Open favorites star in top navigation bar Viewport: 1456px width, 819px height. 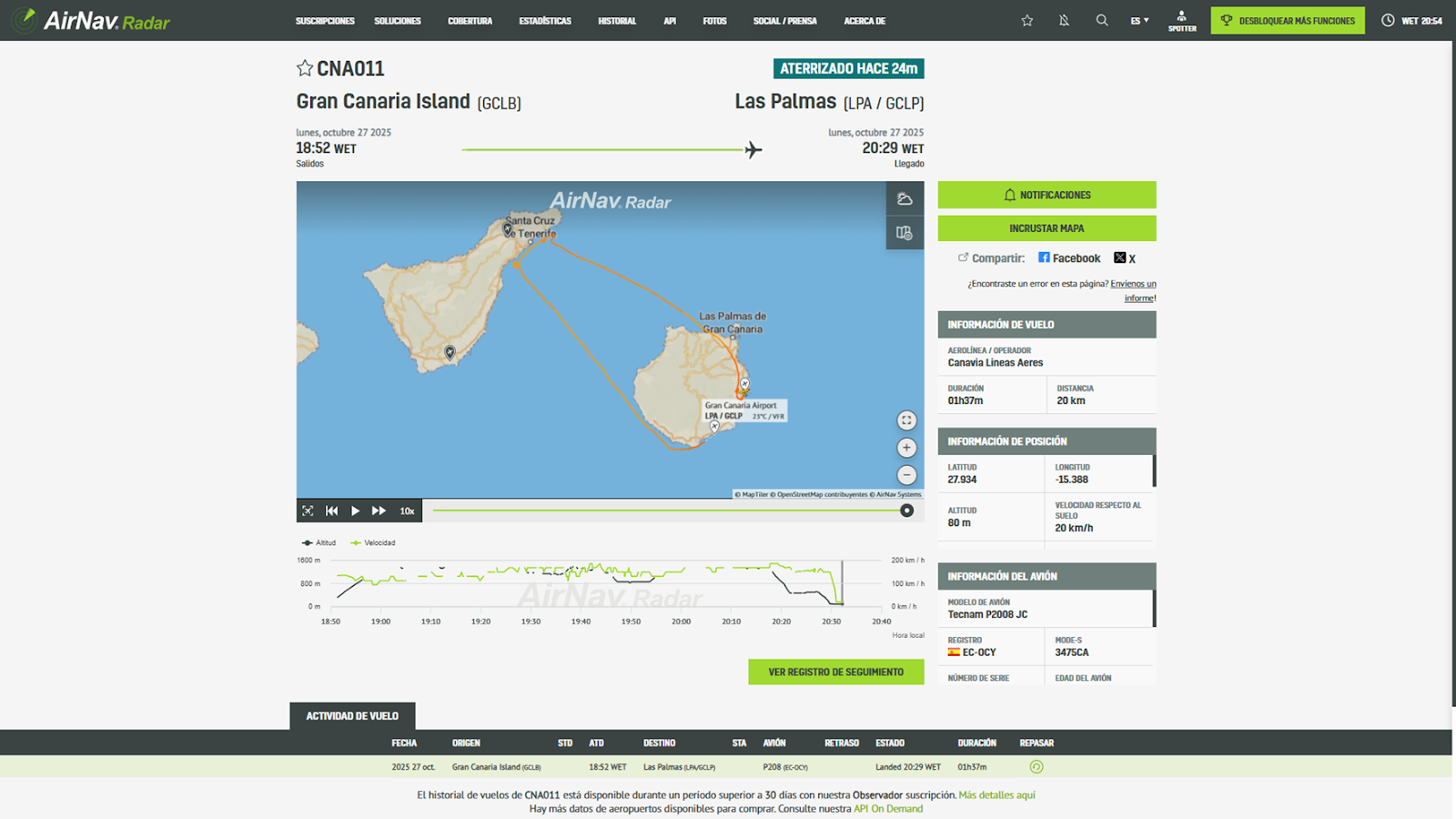click(1027, 20)
